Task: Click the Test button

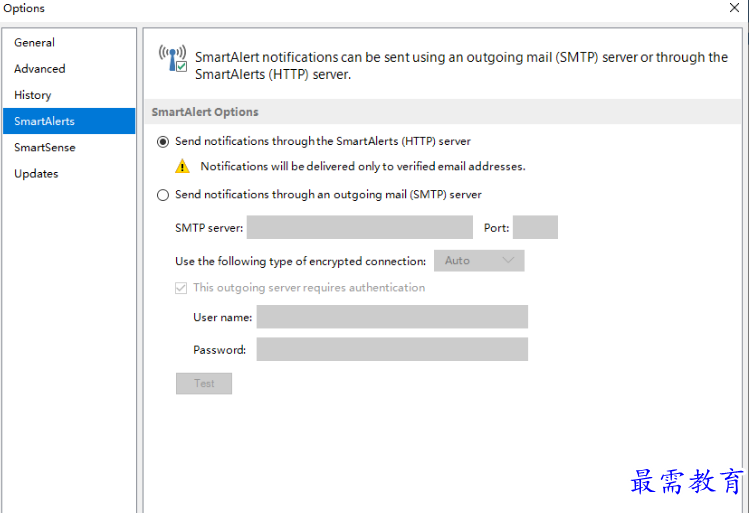Action: [x=204, y=384]
